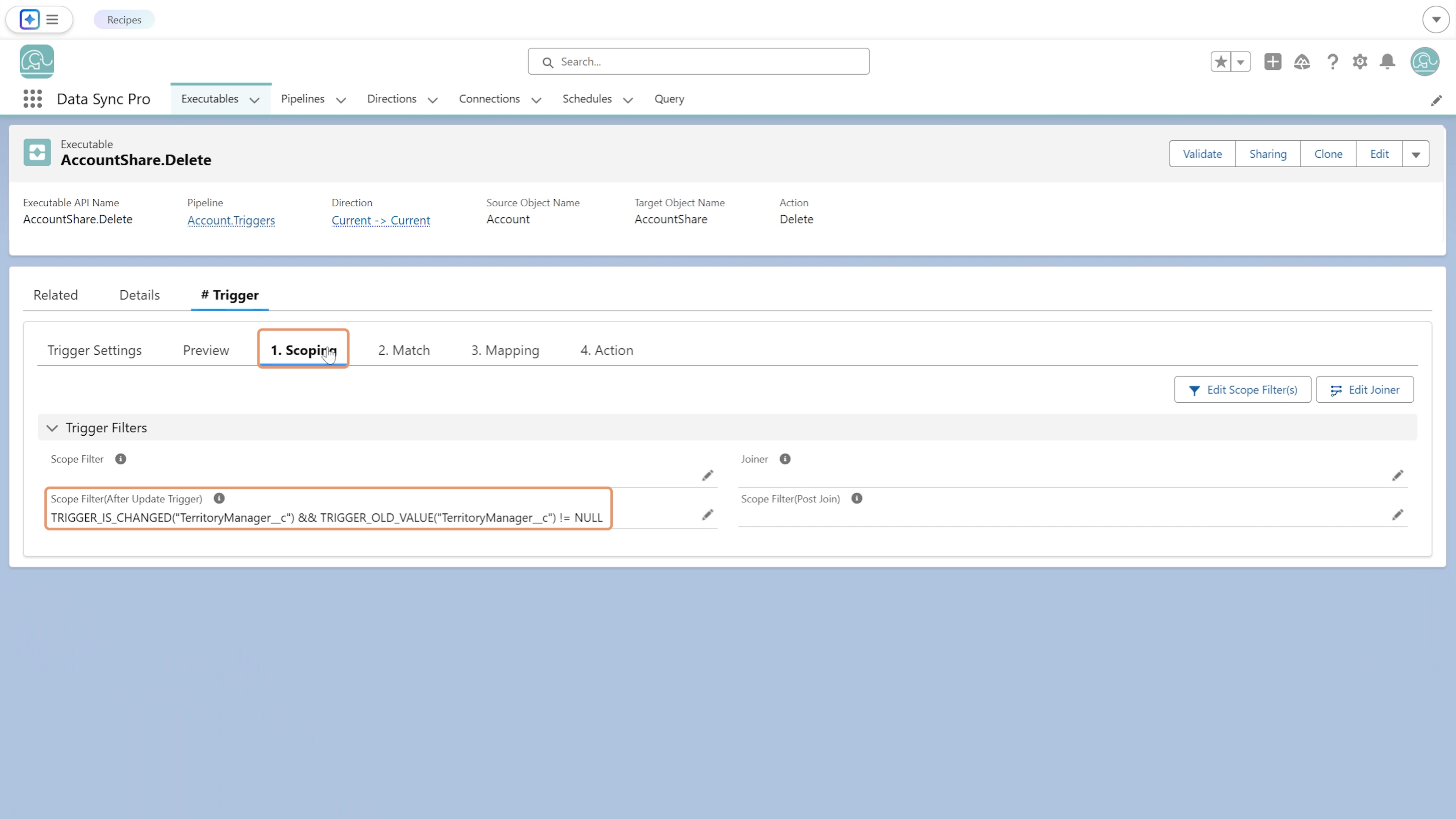Open the Connections navigation tab
The width and height of the screenshot is (1456, 819).
[490, 99]
